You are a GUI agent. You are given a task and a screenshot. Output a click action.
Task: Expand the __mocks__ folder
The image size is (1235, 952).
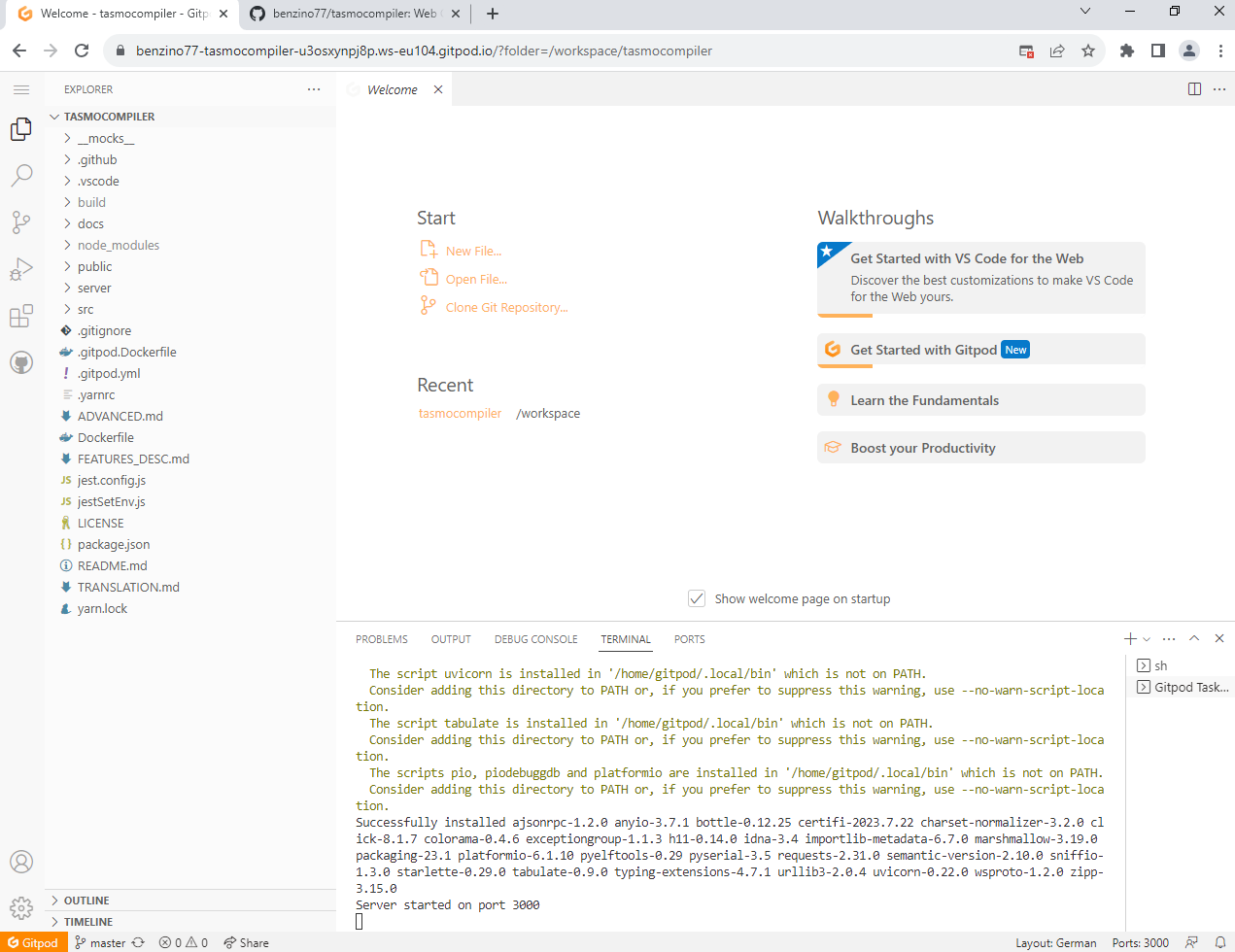[190, 138]
